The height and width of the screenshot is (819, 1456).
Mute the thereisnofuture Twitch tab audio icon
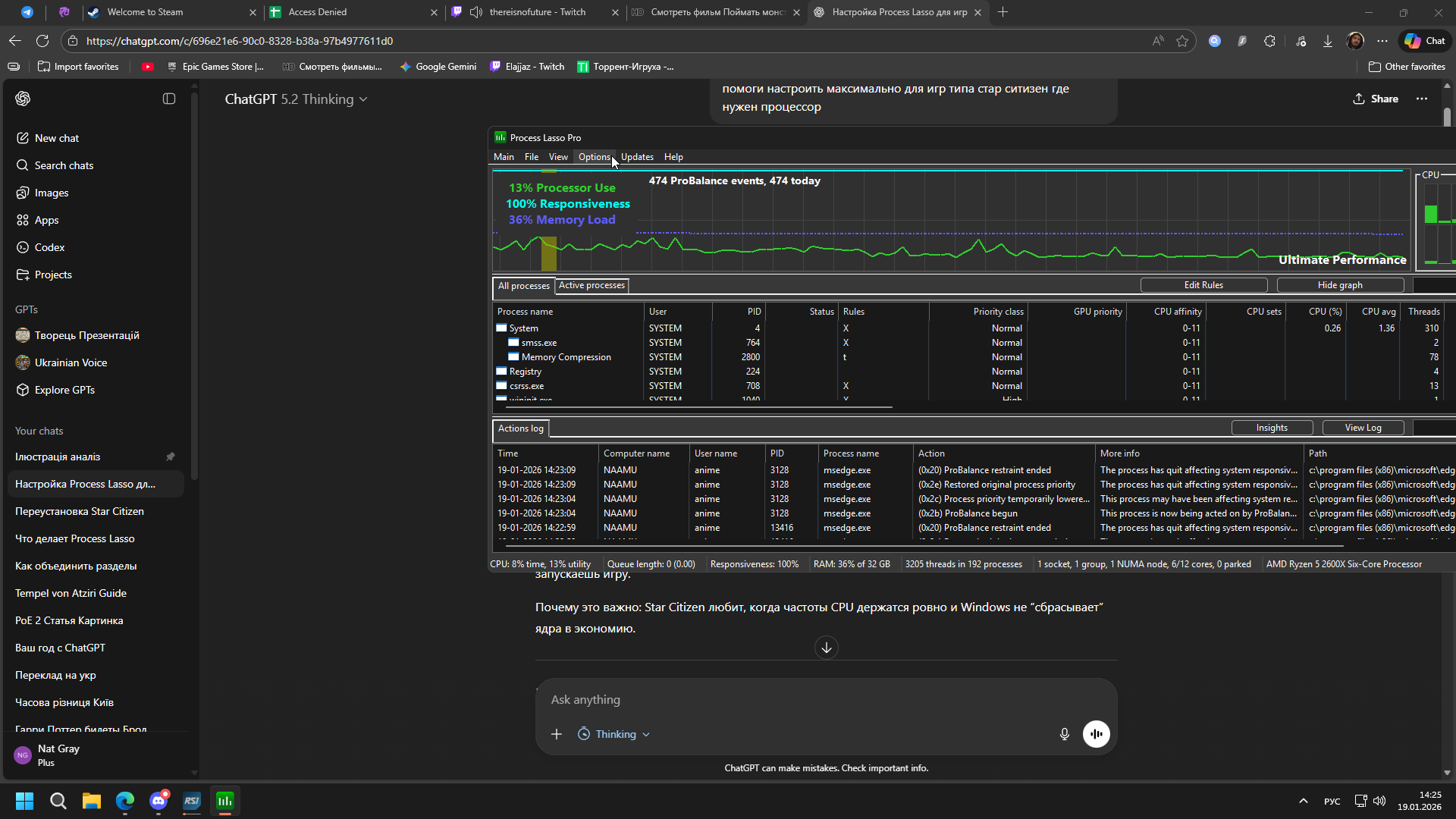click(x=476, y=12)
